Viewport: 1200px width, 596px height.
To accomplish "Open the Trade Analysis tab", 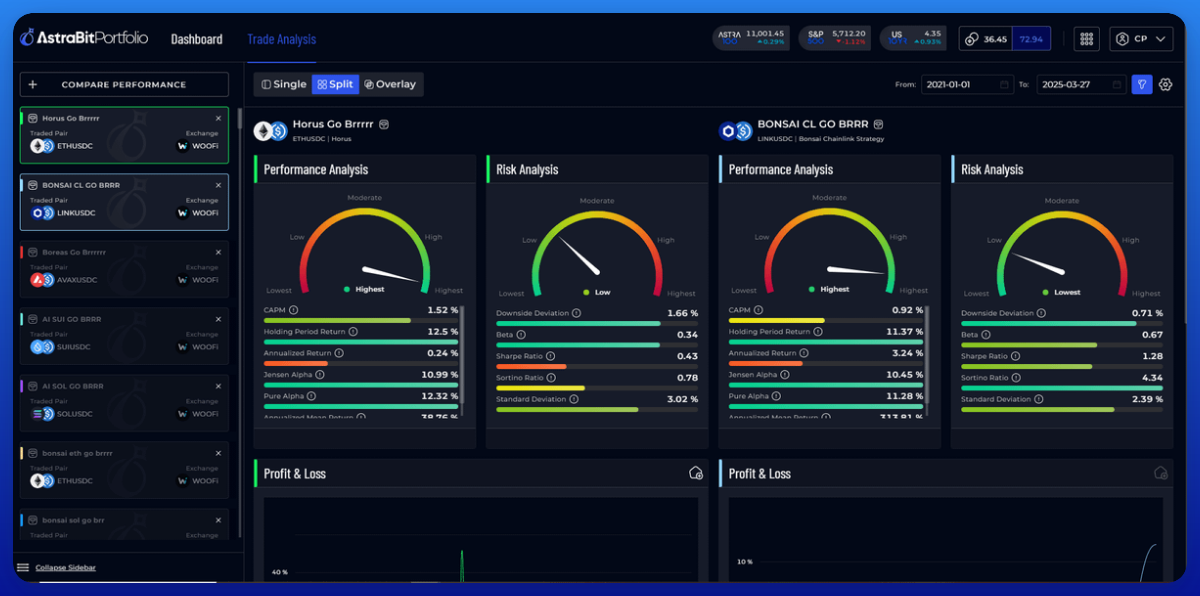I will point(282,39).
